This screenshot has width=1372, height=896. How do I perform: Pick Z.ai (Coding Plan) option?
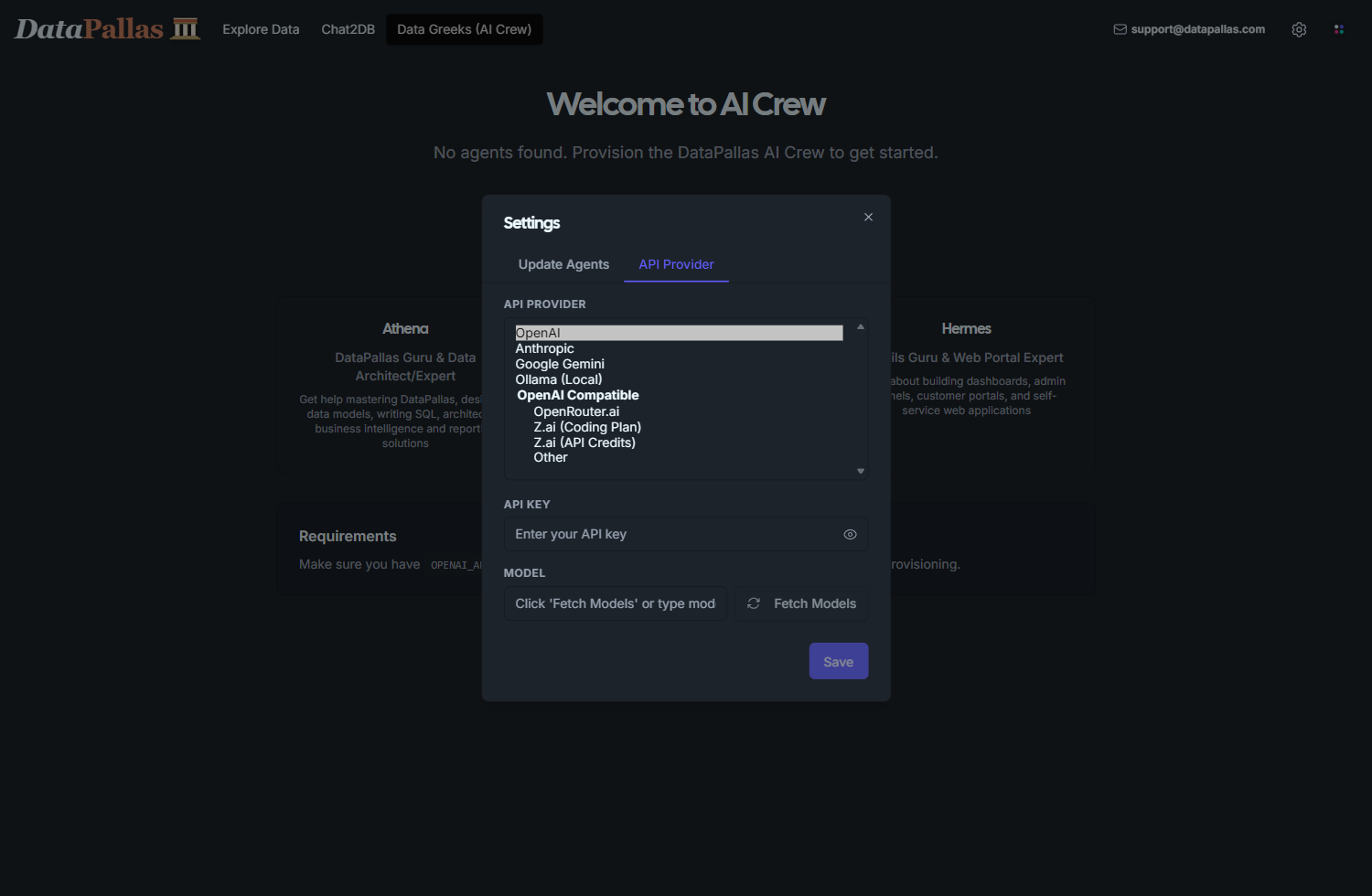pyautogui.click(x=679, y=427)
